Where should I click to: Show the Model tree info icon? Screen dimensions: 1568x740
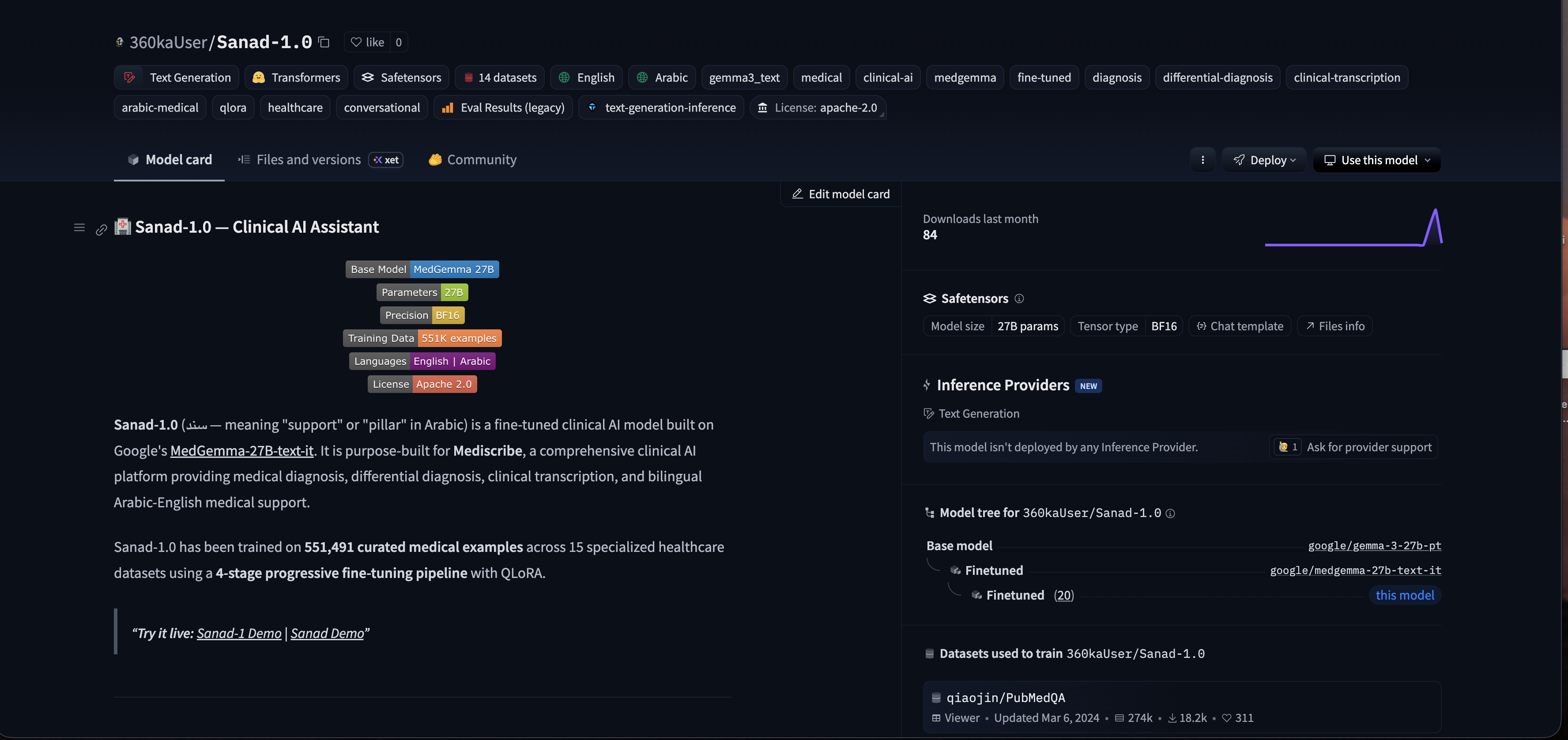point(1170,513)
